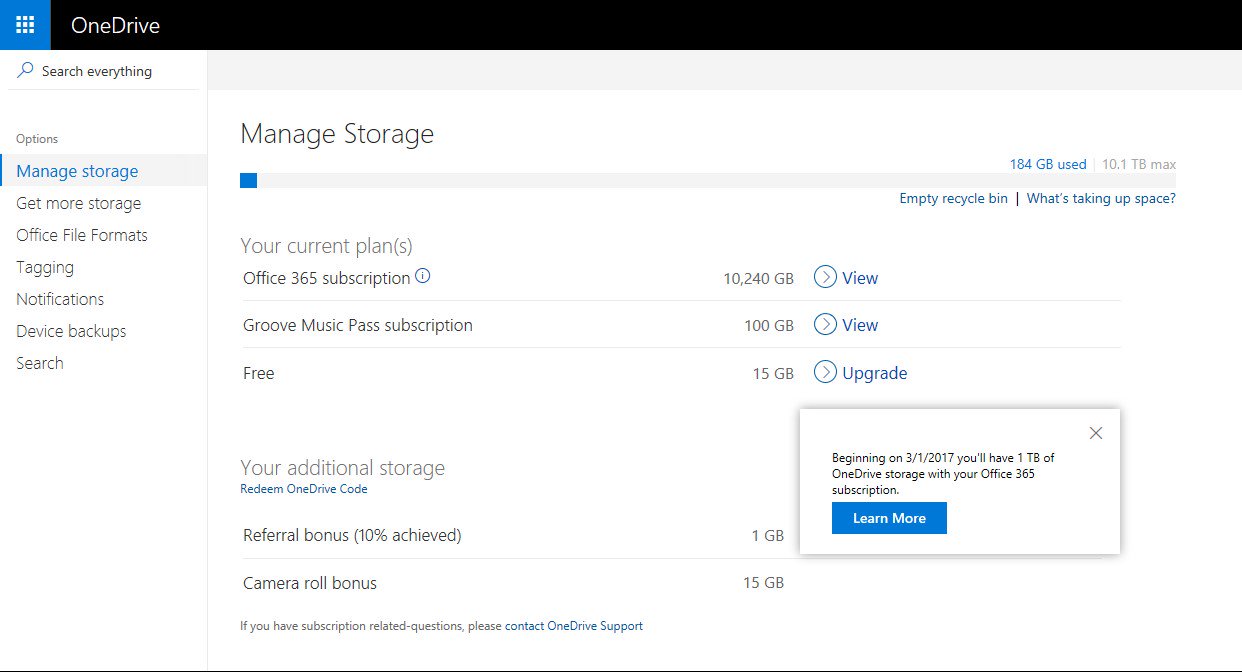This screenshot has width=1242, height=672.
Task: View the Groove Music Pass subscription
Action: 860,325
